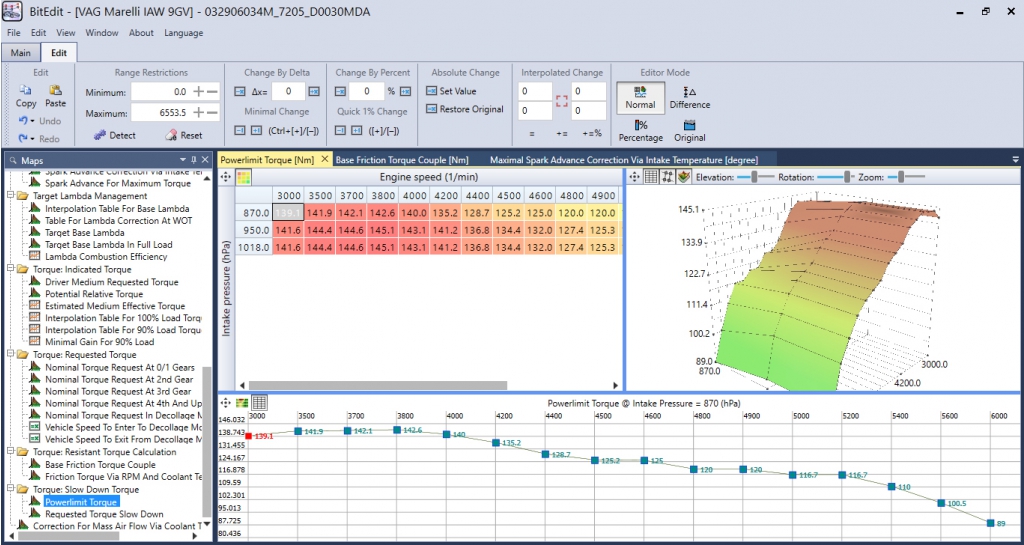Close the Powerlimit Torque [Nm] tab

[x=325, y=159]
